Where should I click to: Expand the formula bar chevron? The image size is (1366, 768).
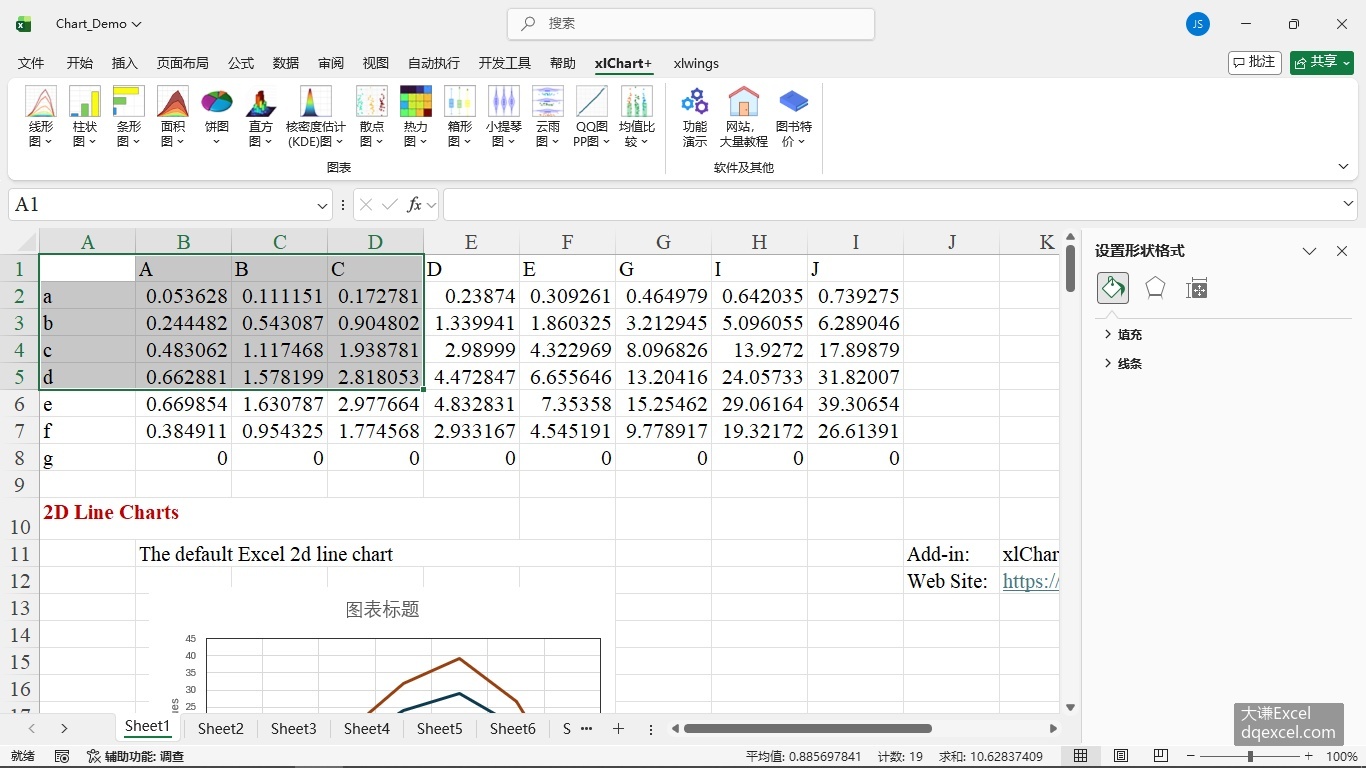1348,204
